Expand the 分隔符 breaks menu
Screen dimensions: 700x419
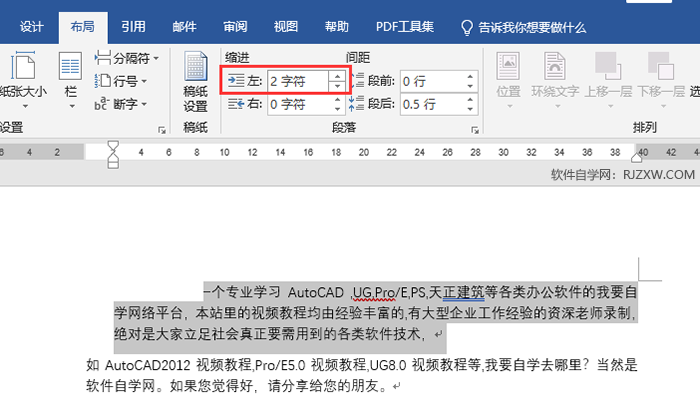click(x=127, y=58)
